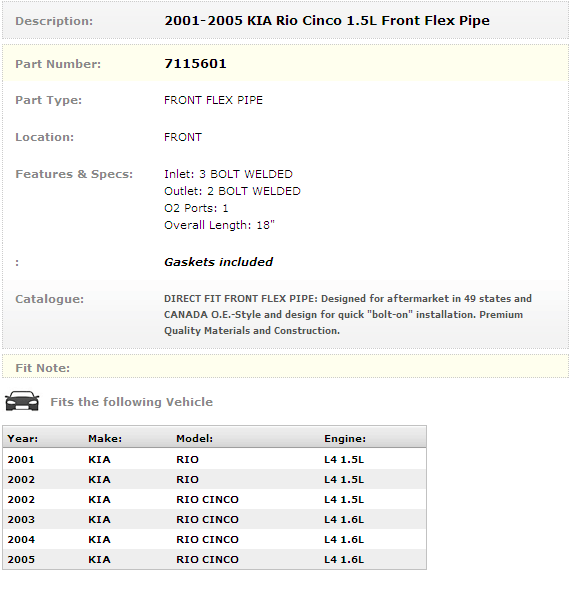
Task: Click the RIO model cell in 2001 row
Action: coord(187,459)
